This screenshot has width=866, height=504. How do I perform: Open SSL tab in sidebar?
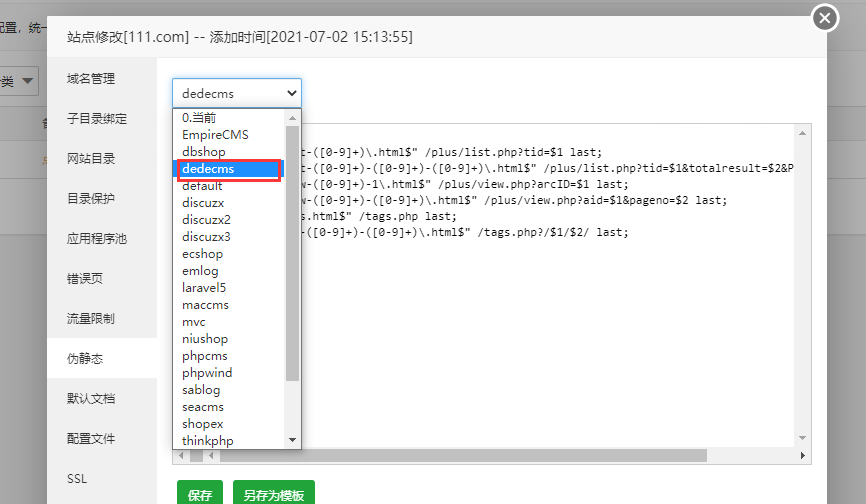pos(102,479)
